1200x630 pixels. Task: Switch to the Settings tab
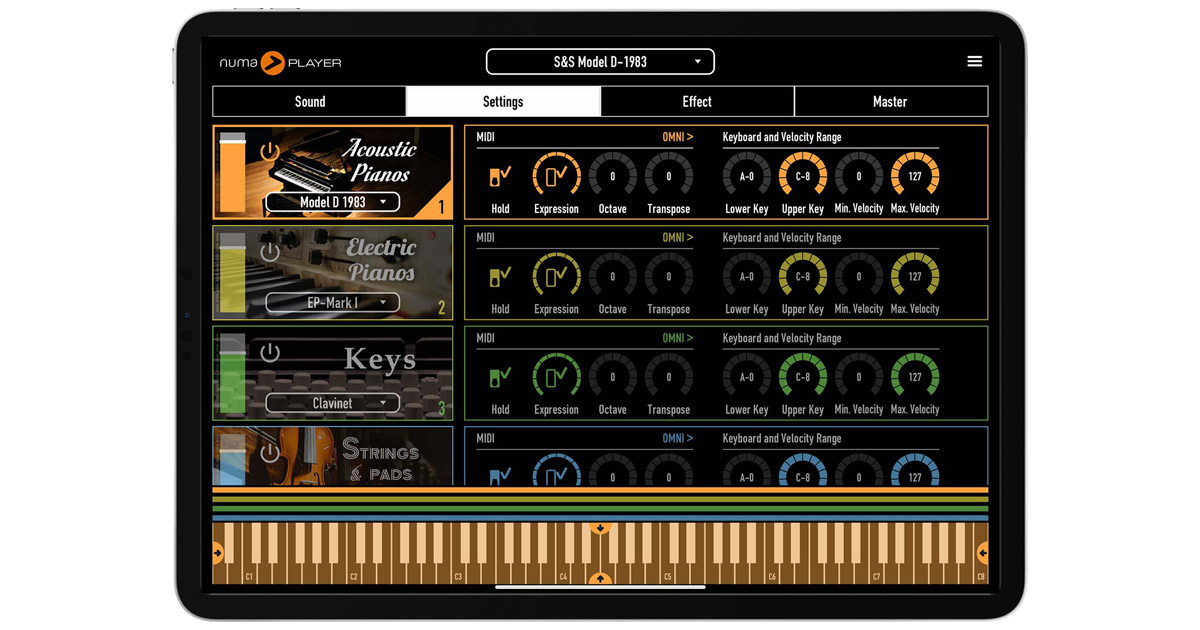[503, 102]
